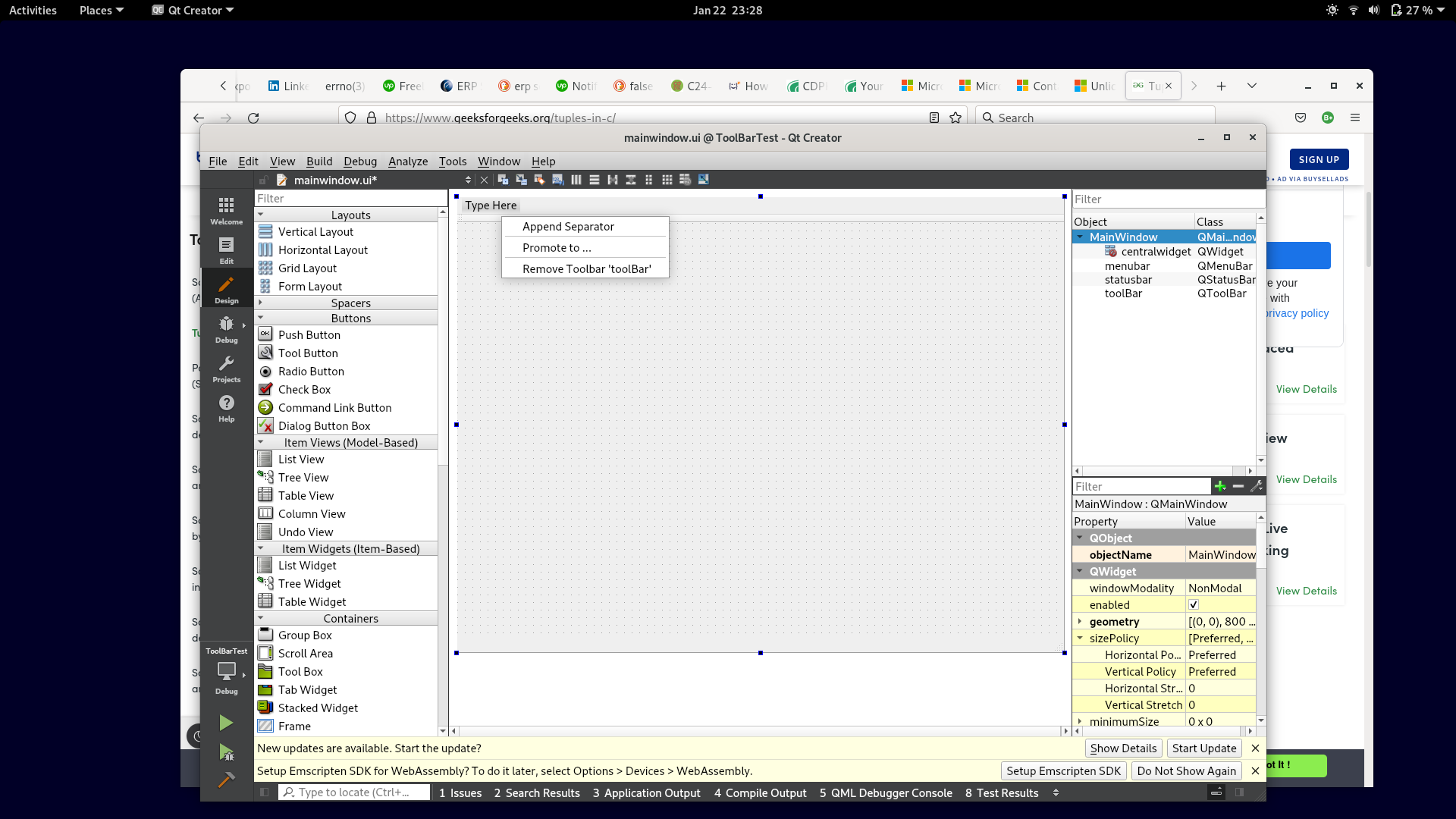Select the Push Button widget
Viewport: 1456px width, 819px height.
tap(309, 334)
